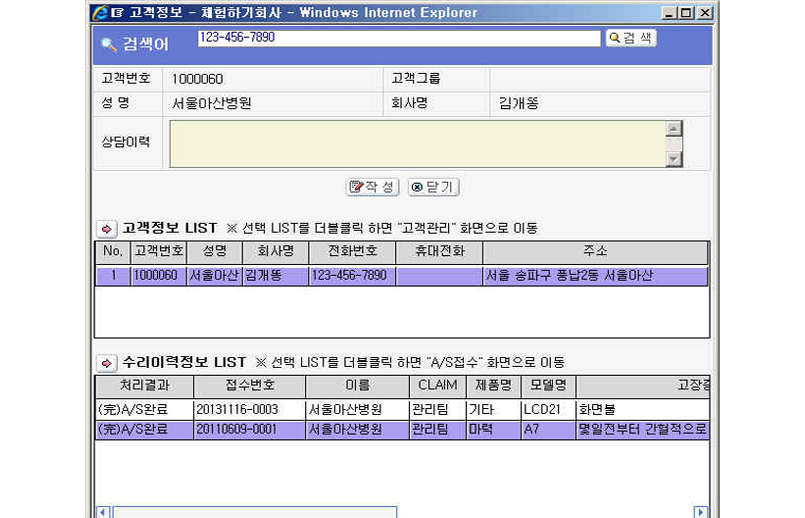Click the red arrow icon next to 수리이력정보 LIST
Image resolution: width=805 pixels, height=518 pixels.
(x=106, y=362)
